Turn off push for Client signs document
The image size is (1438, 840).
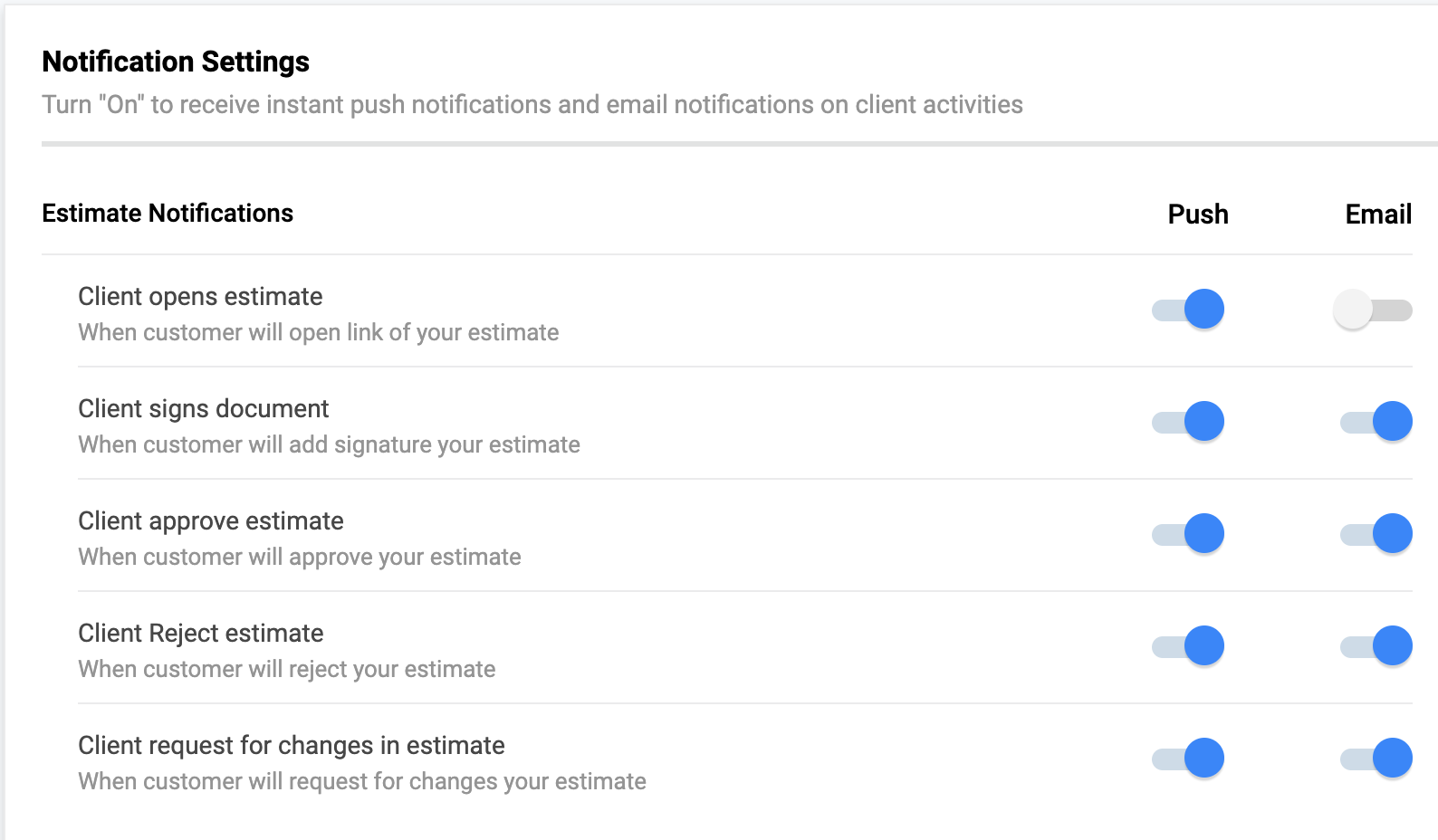pos(1188,422)
